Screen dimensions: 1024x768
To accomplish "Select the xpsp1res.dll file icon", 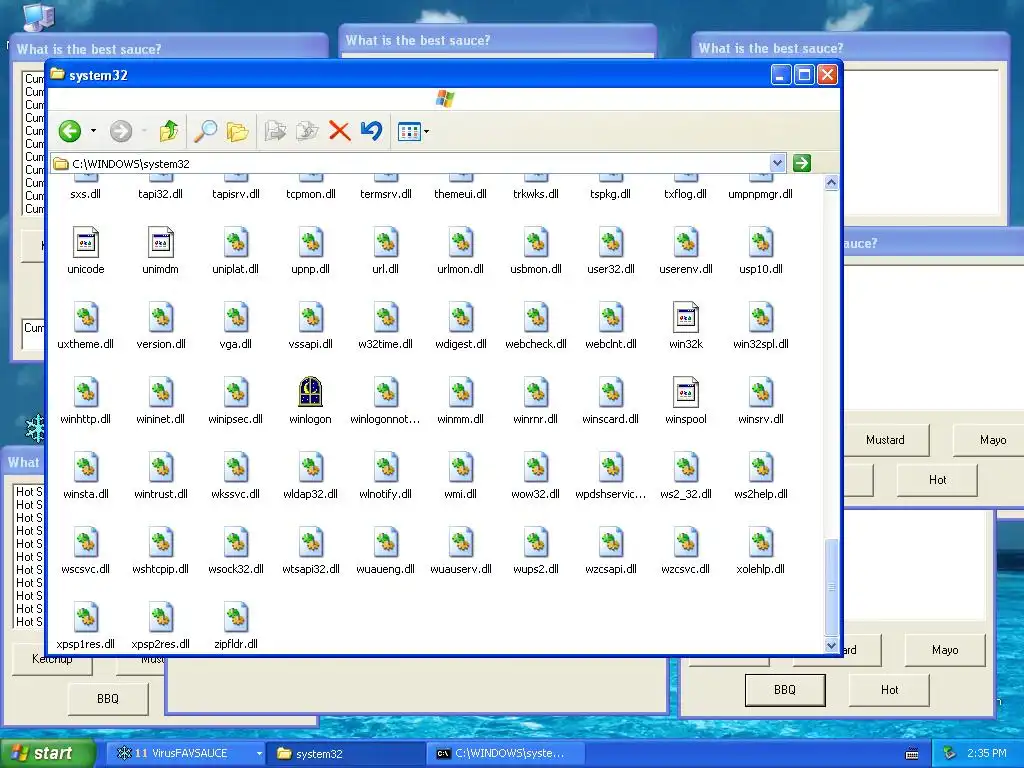I will pos(86,618).
